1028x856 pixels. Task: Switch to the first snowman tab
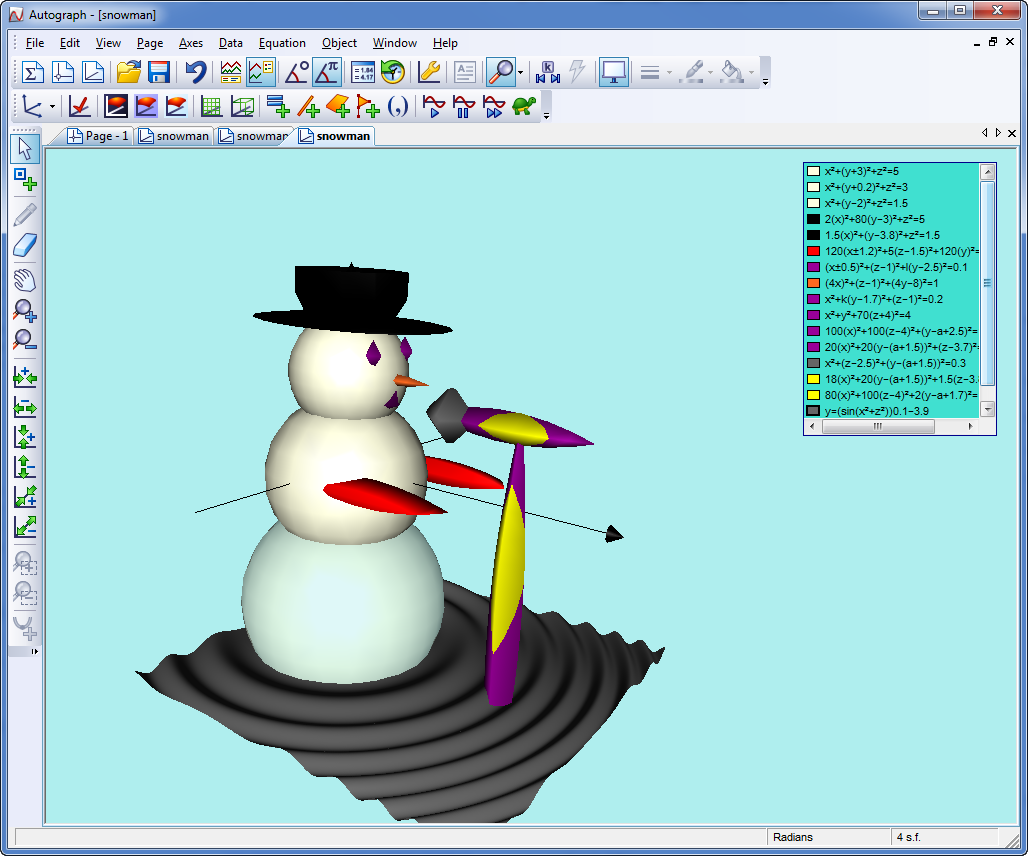(x=175, y=136)
